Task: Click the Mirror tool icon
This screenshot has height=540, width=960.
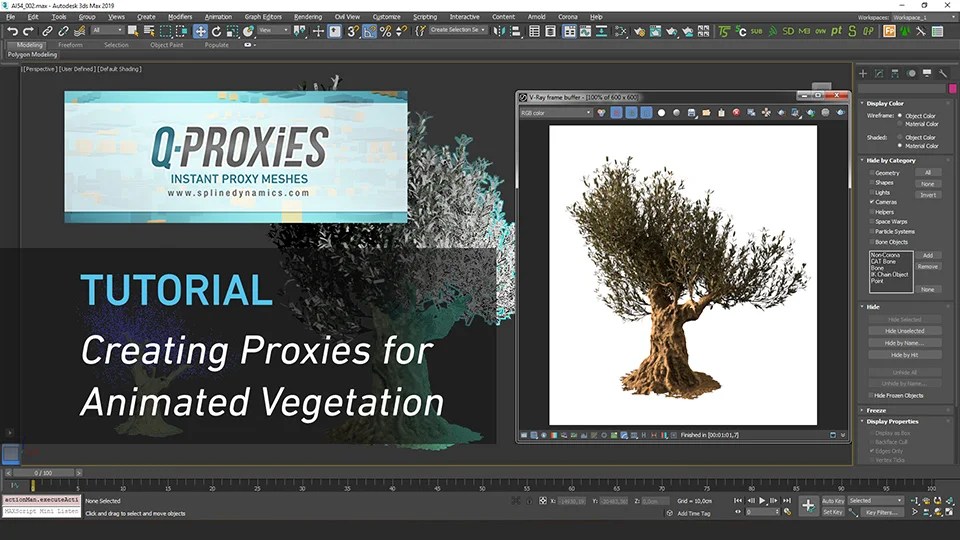Action: [499, 31]
